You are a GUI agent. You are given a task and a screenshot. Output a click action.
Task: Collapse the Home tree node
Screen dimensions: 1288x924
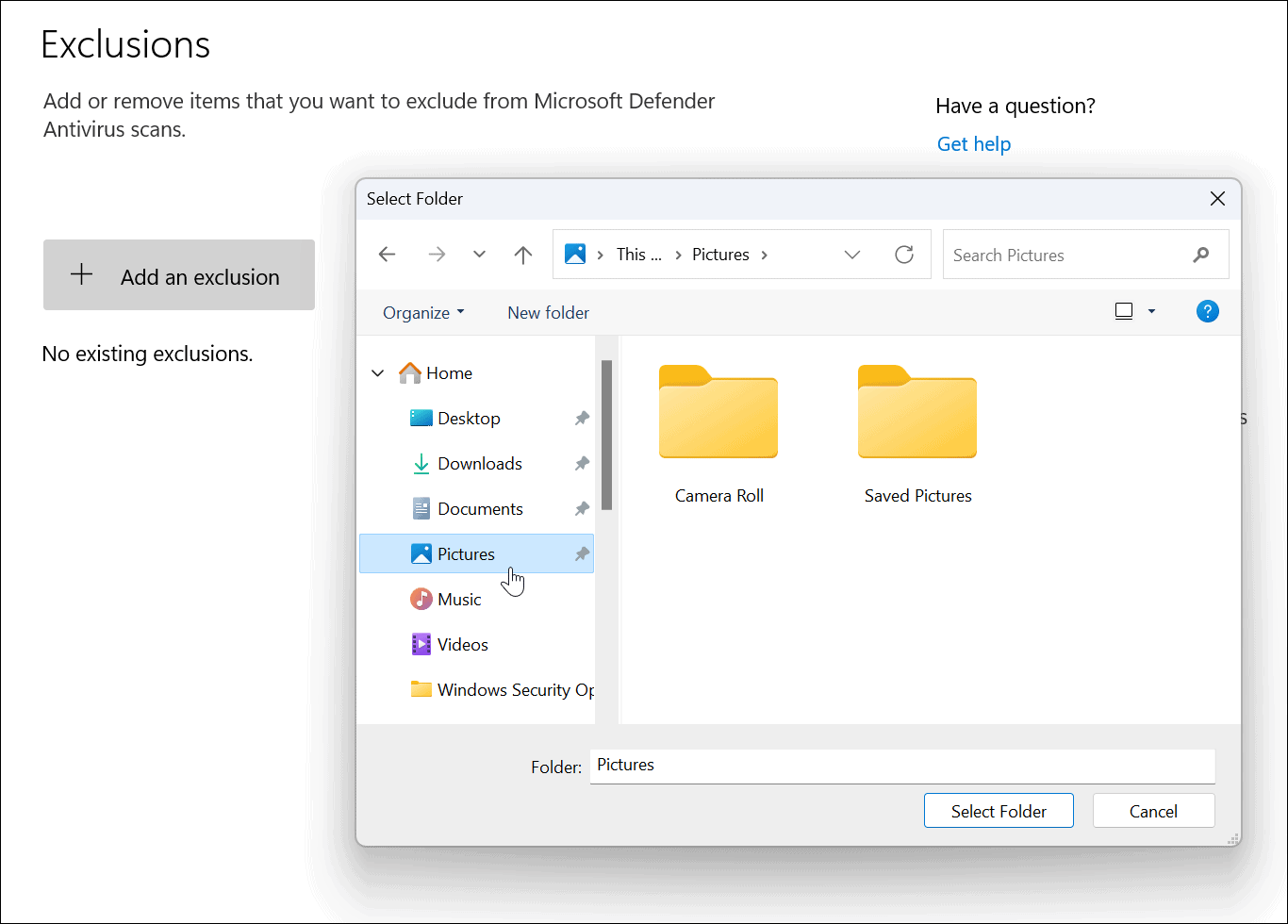pos(377,372)
